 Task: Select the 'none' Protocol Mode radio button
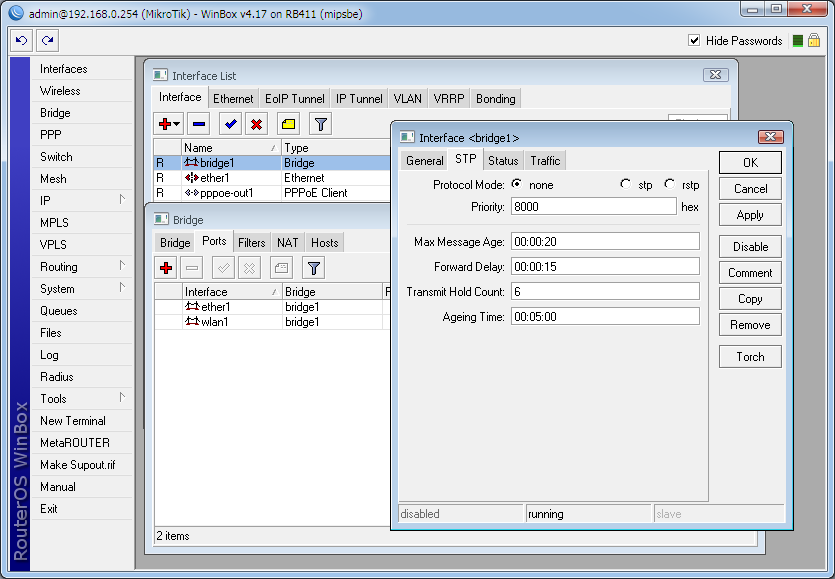tap(517, 184)
